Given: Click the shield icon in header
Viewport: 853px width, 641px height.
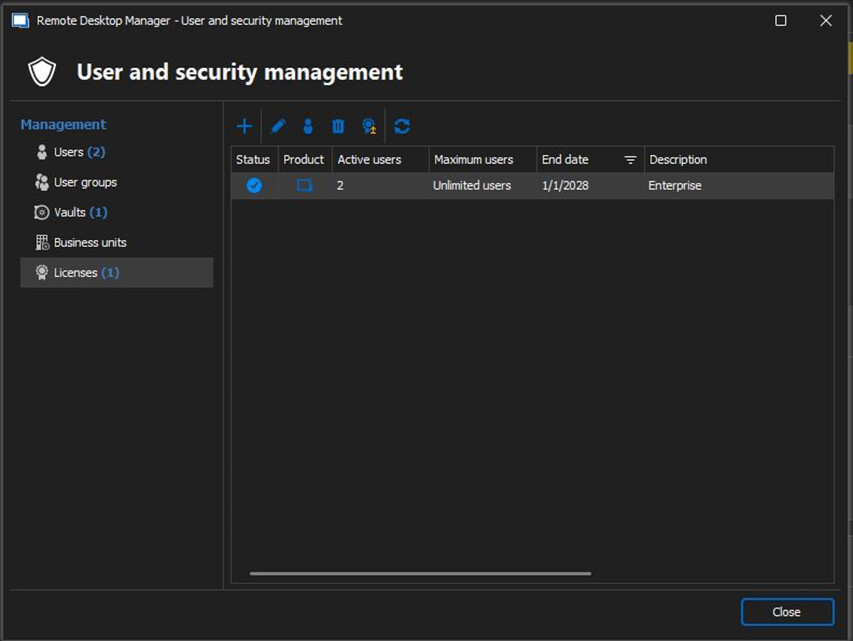Looking at the screenshot, I should (x=42, y=72).
